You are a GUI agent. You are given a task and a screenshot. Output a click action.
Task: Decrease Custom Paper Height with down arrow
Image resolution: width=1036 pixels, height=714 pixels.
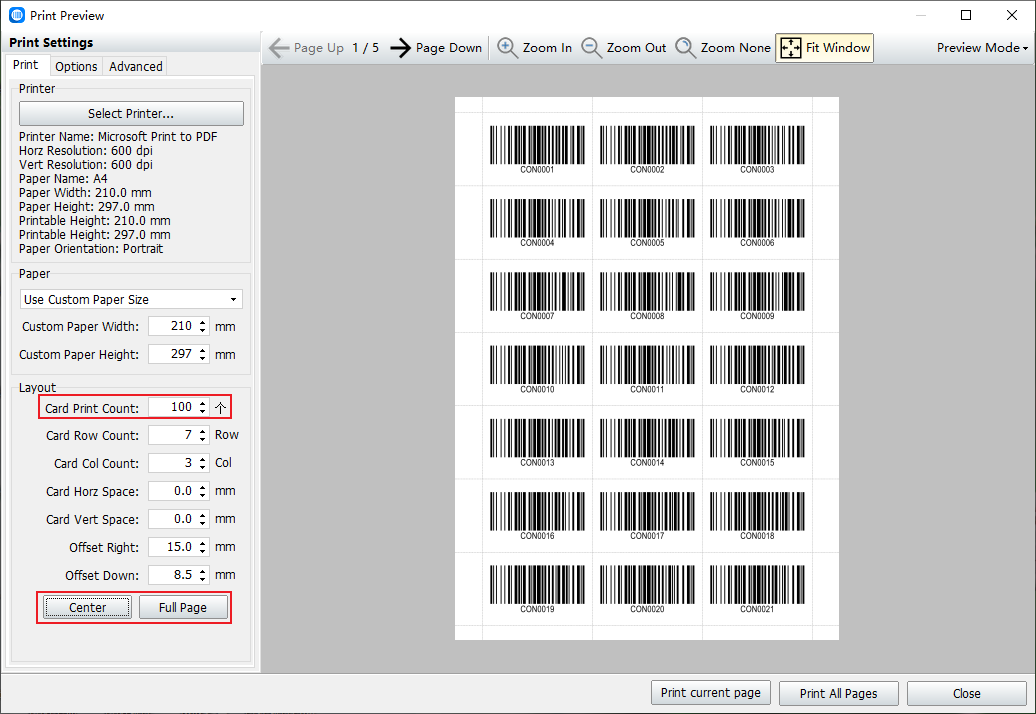pyautogui.click(x=203, y=358)
